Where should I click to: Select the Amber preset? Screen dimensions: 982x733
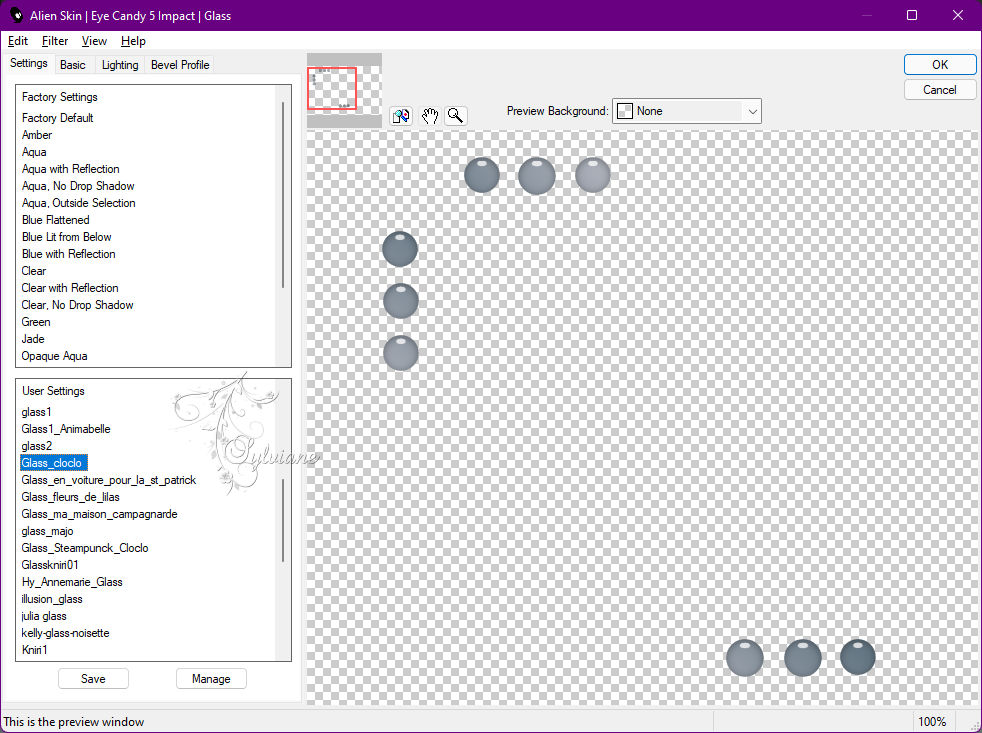pyautogui.click(x=37, y=135)
